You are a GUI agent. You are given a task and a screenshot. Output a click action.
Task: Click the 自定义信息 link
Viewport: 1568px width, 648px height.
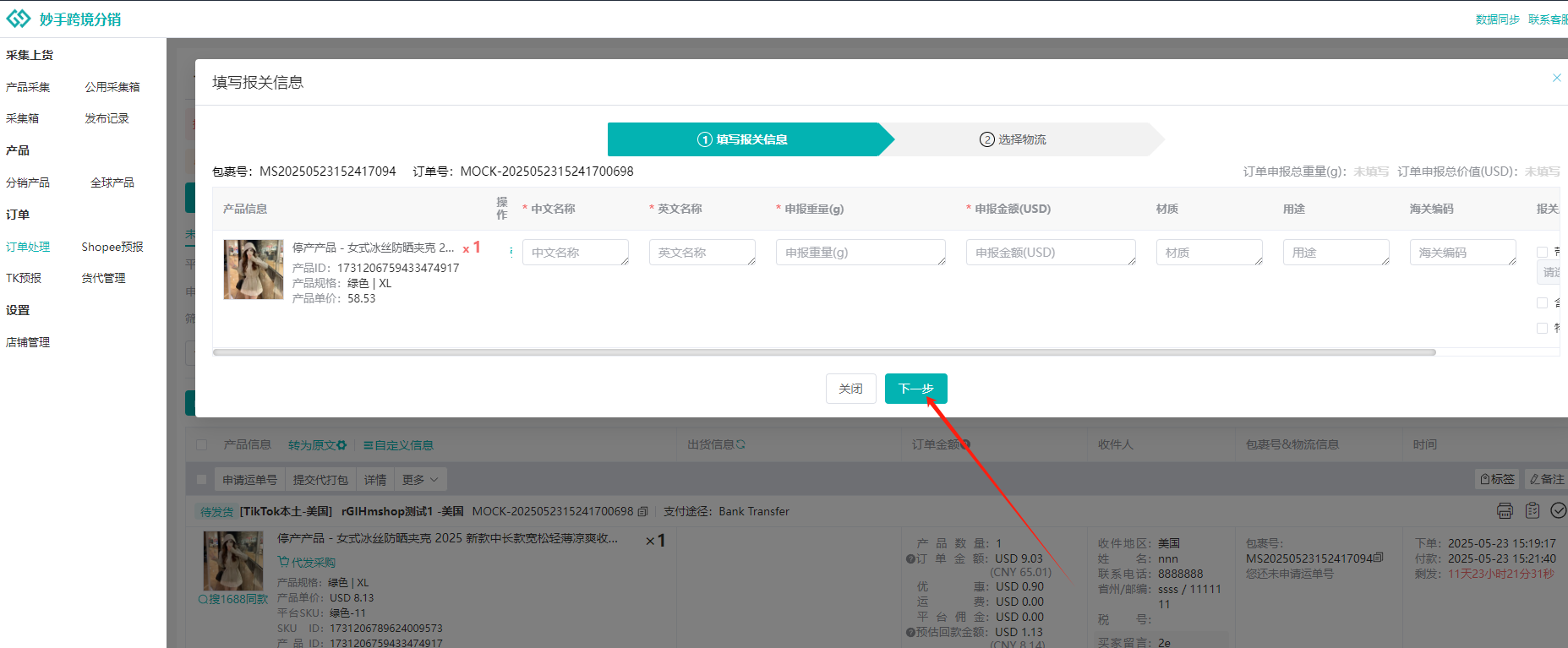pos(404,445)
